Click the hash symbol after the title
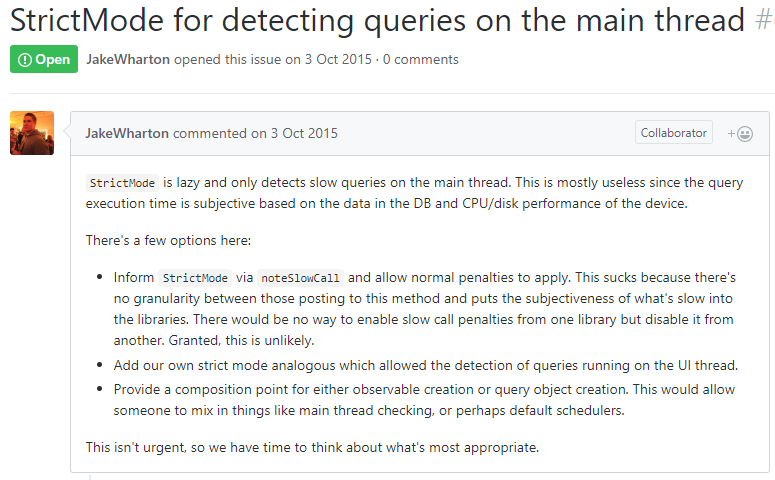 tap(764, 20)
